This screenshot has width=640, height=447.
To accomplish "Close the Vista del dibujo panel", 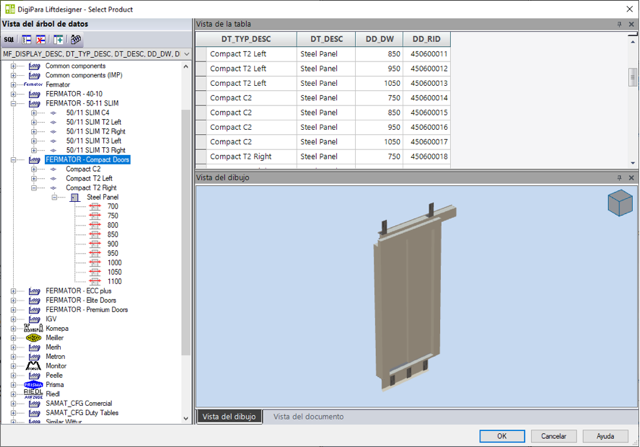I will pyautogui.click(x=631, y=178).
